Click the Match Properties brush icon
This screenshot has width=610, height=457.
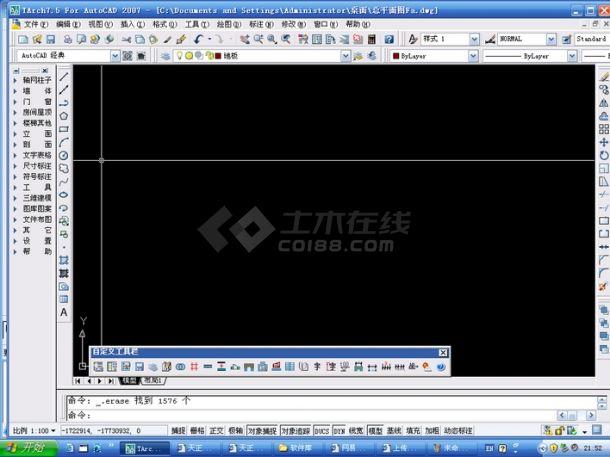(x=181, y=39)
